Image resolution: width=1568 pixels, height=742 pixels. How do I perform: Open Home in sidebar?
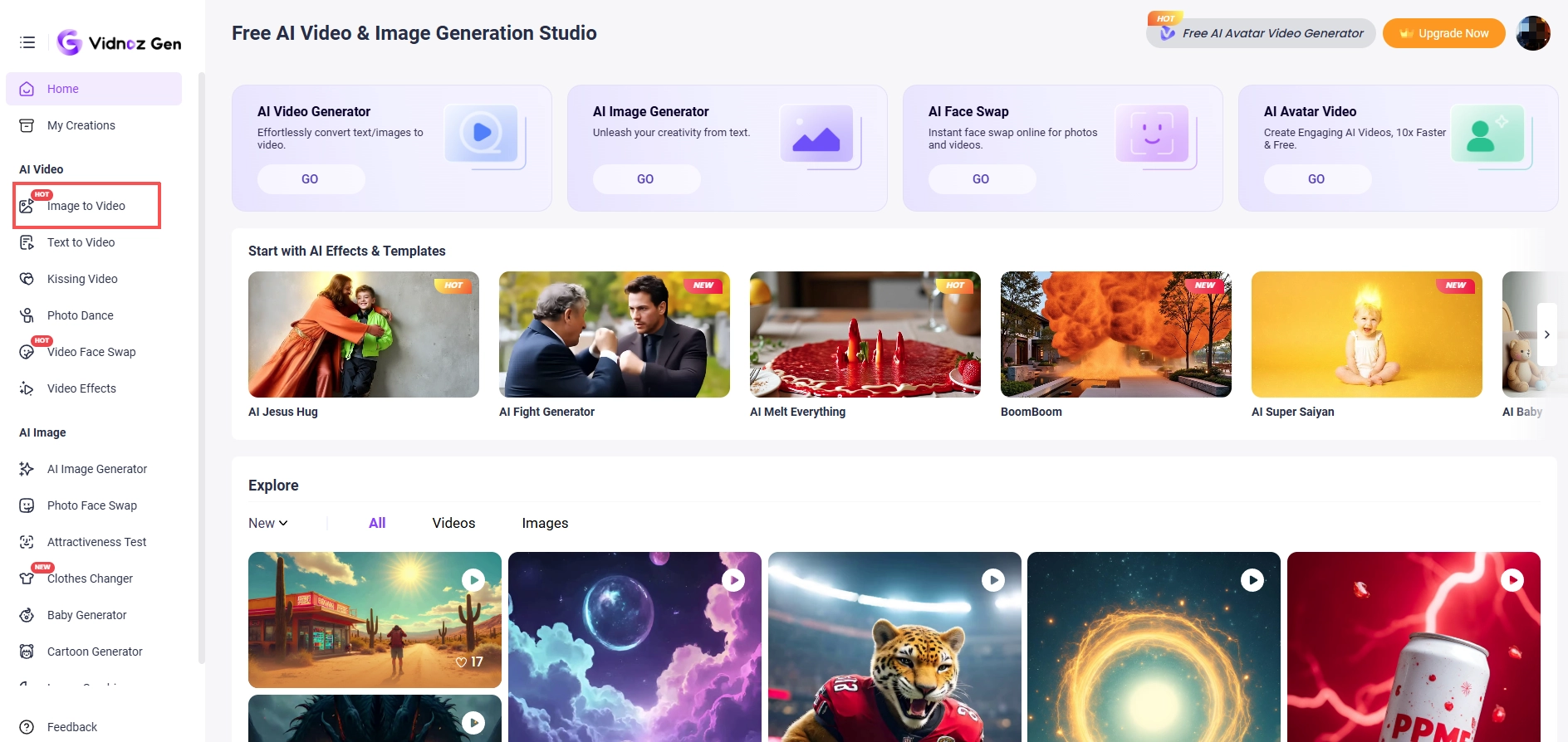click(x=94, y=89)
